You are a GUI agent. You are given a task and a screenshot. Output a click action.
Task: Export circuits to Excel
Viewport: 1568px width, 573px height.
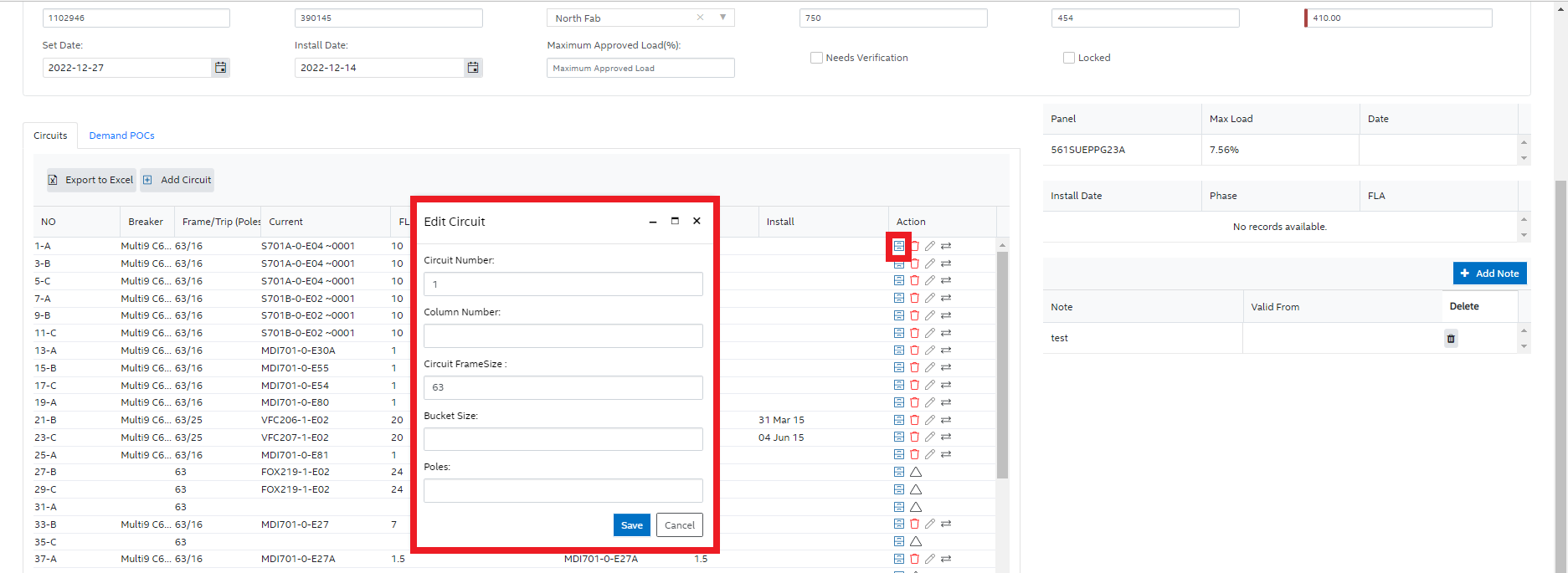click(91, 180)
